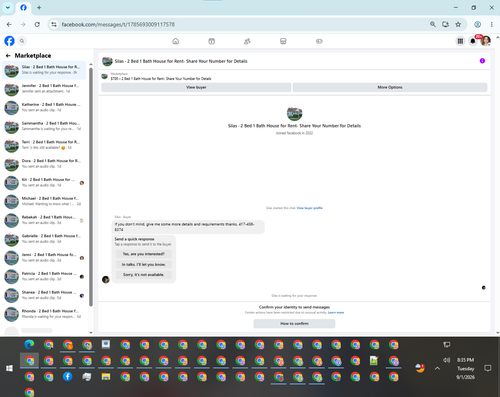View site information icon in address bar
Image resolution: width=500 pixels, height=397 pixels.
coord(54,24)
